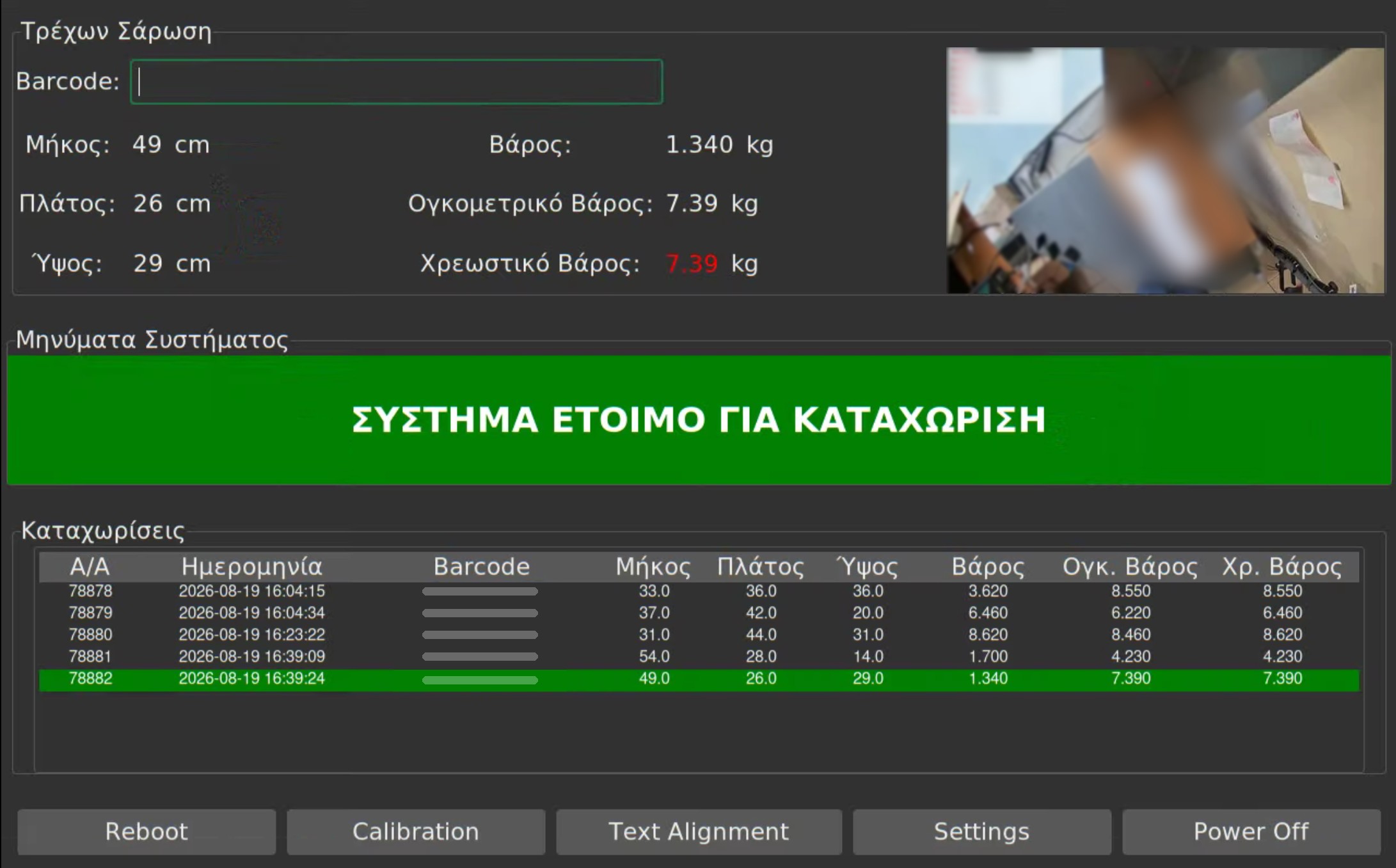This screenshot has height=868, width=1396.
Task: Click the red 7.39 chargeable weight value
Action: pos(692,264)
